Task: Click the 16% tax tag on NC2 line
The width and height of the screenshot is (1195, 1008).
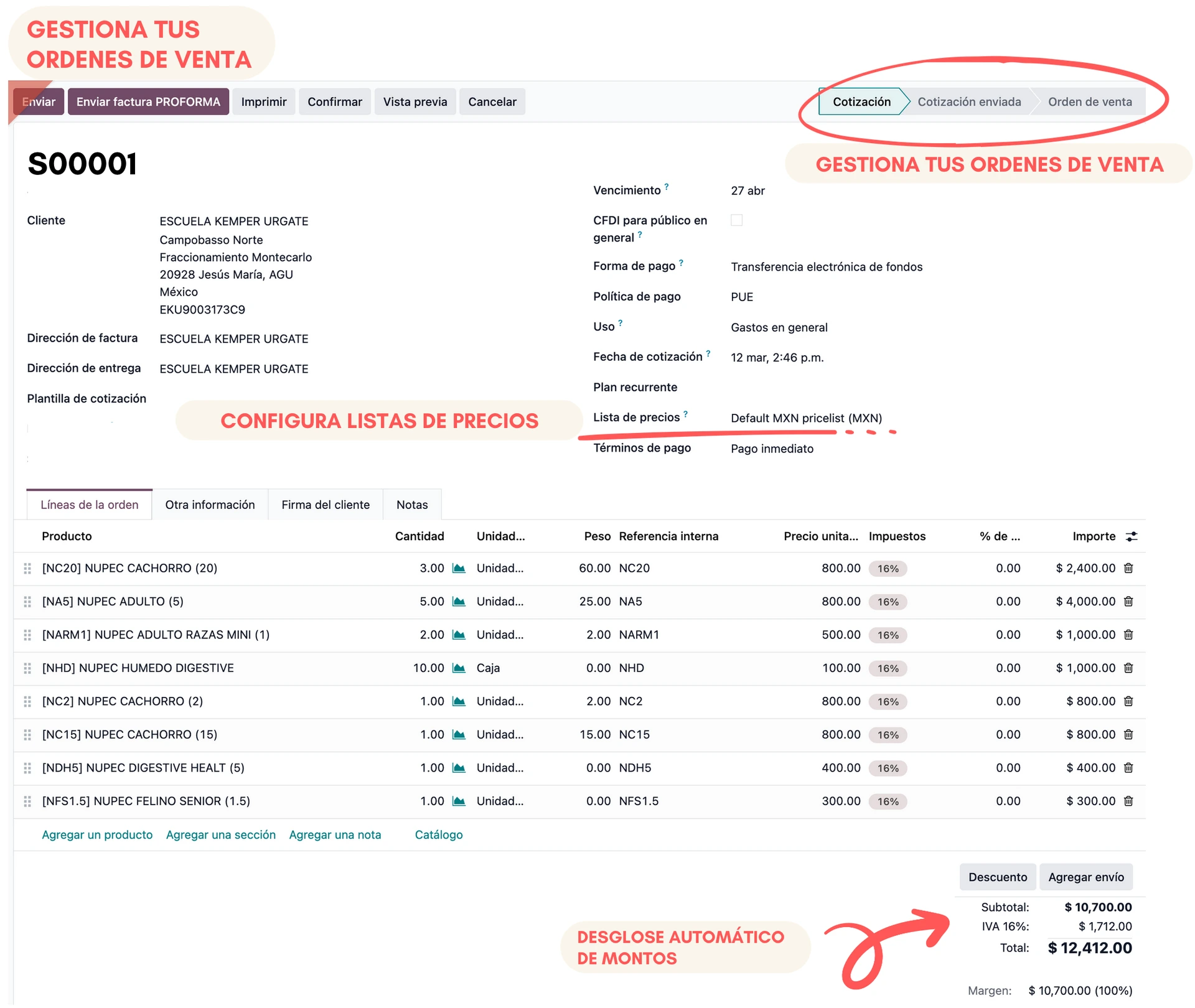Action: coord(888,702)
